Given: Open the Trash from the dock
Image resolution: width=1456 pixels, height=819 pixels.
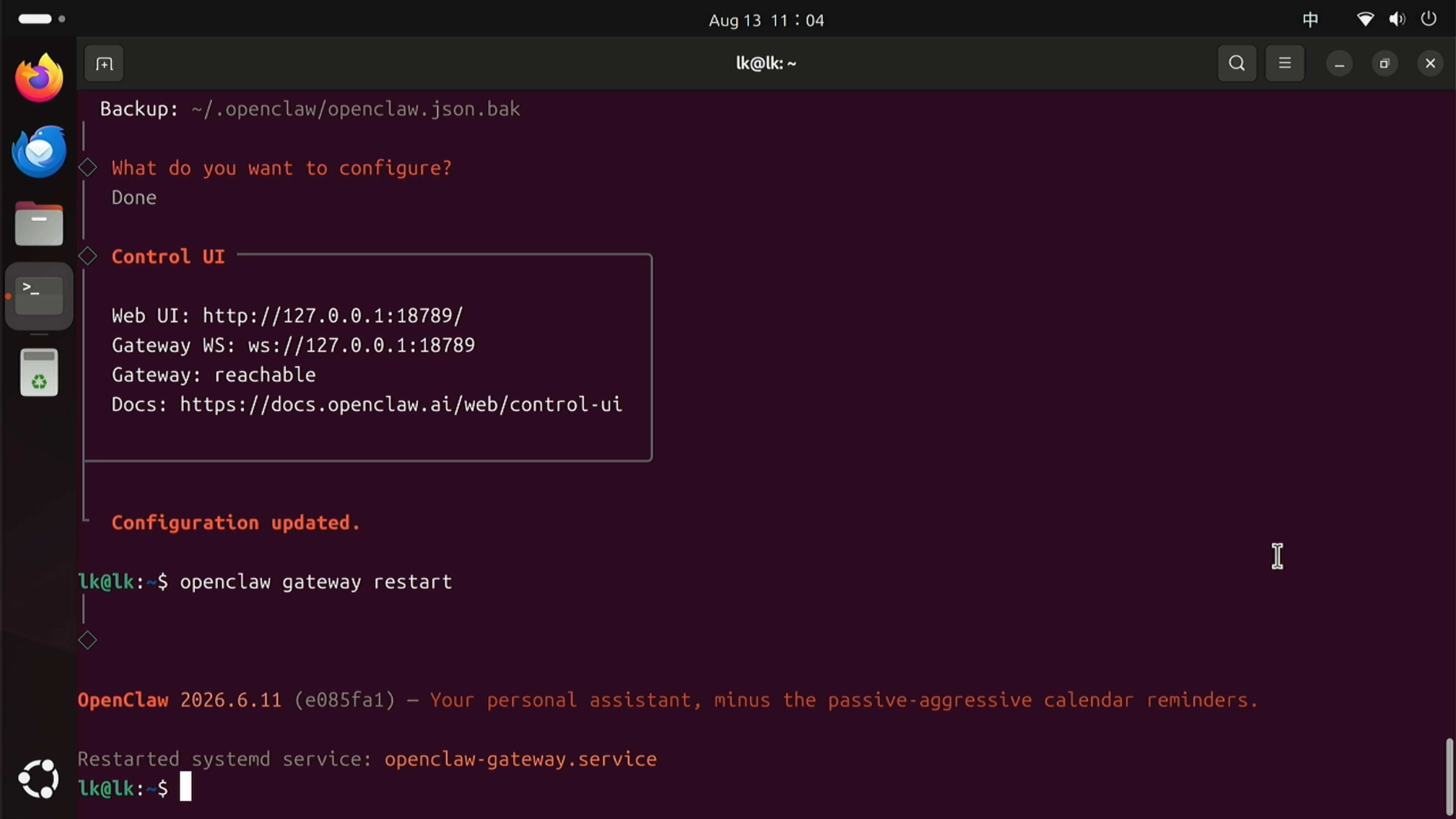Looking at the screenshot, I should pyautogui.click(x=39, y=372).
